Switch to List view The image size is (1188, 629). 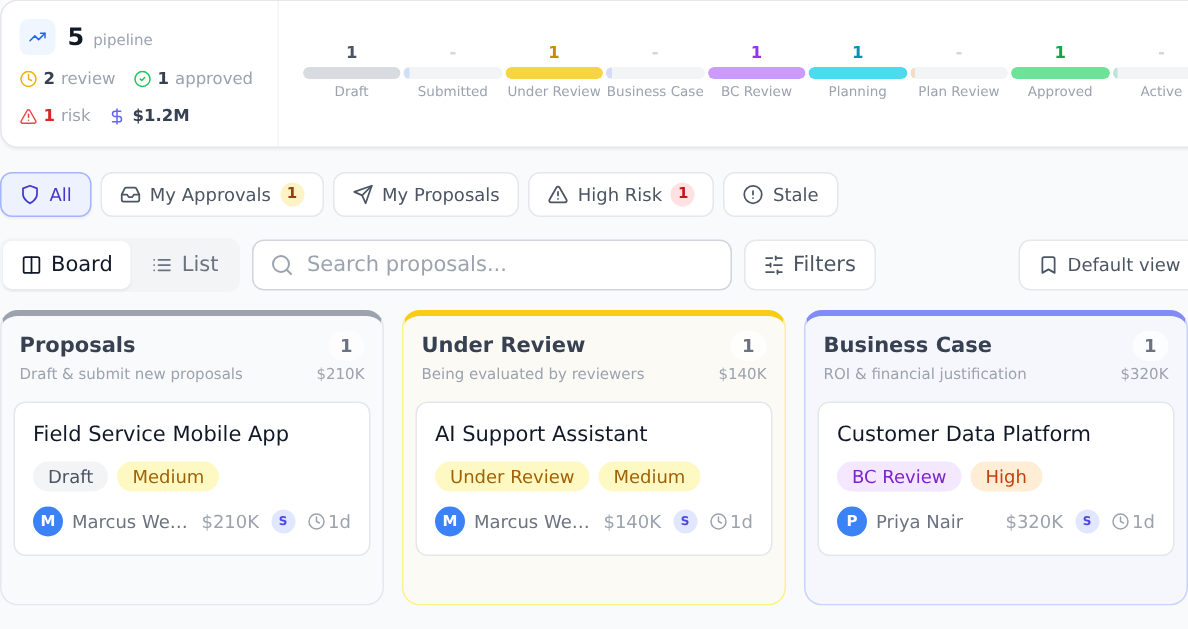click(x=185, y=264)
